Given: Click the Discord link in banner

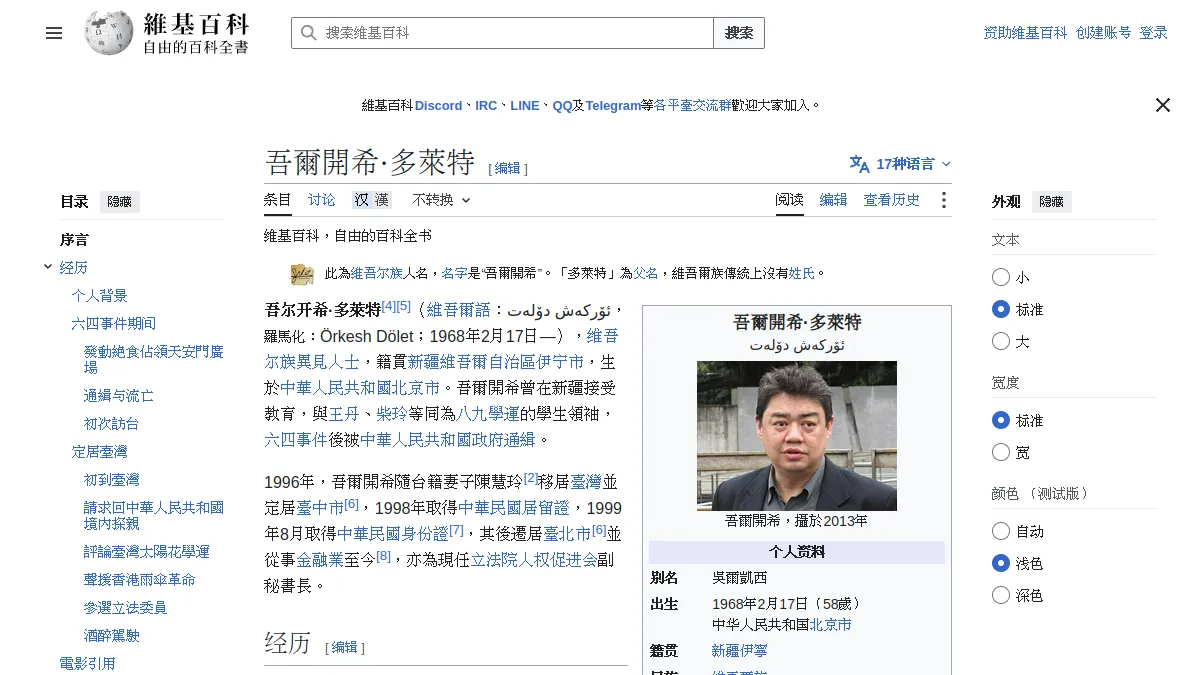Looking at the screenshot, I should point(439,105).
